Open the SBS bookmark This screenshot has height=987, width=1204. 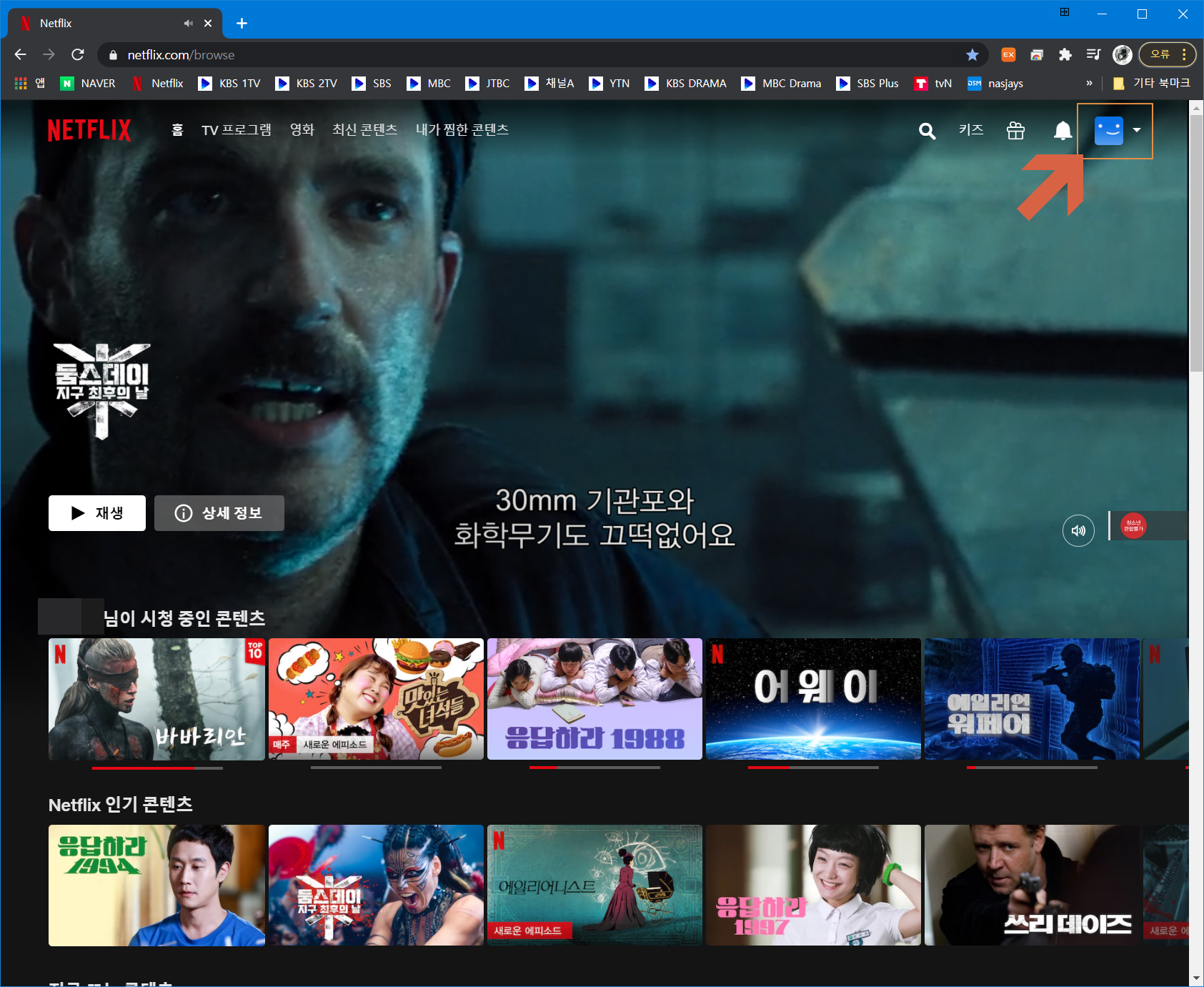click(372, 84)
